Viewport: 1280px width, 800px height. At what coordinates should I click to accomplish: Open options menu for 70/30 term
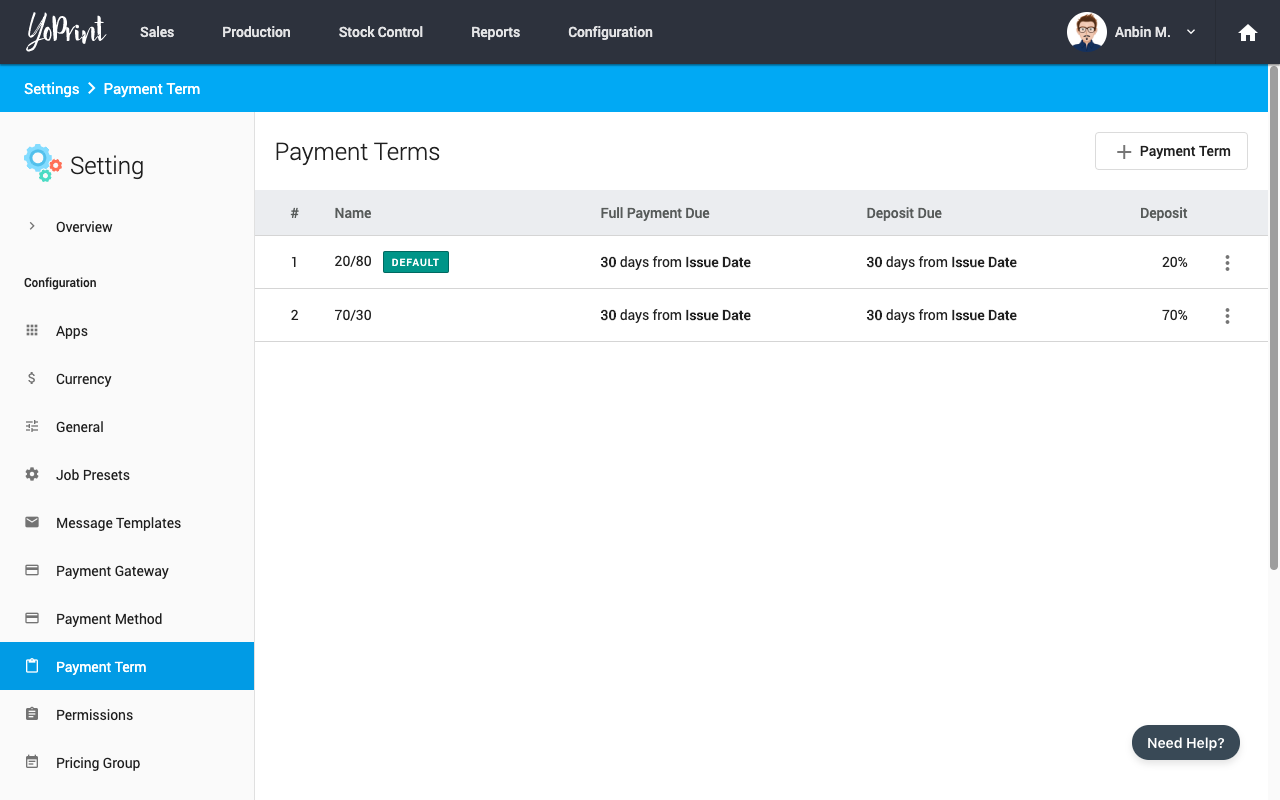point(1227,316)
